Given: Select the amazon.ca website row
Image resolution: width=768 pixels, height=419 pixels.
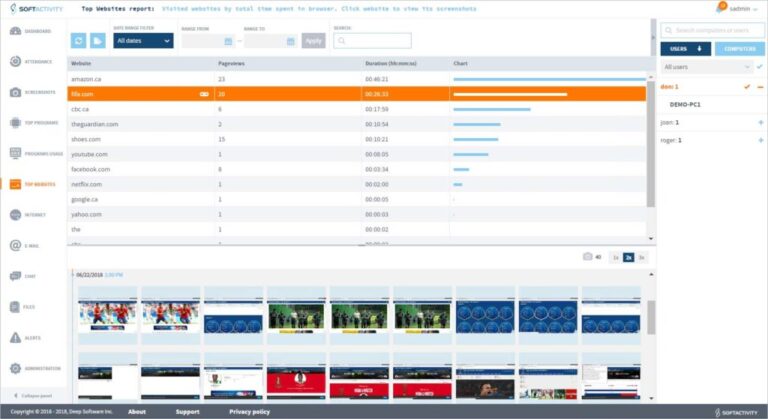Looking at the screenshot, I should point(357,79).
